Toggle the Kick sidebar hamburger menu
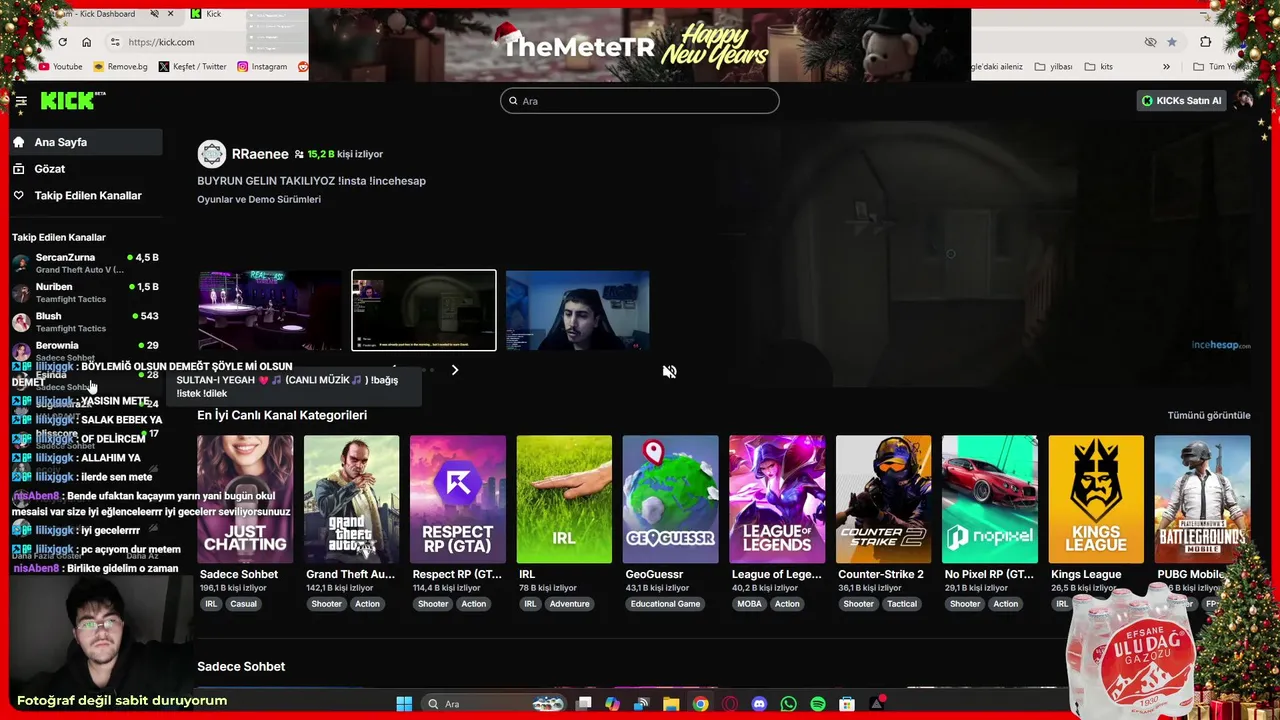This screenshot has height=720, width=1280. coord(20,101)
